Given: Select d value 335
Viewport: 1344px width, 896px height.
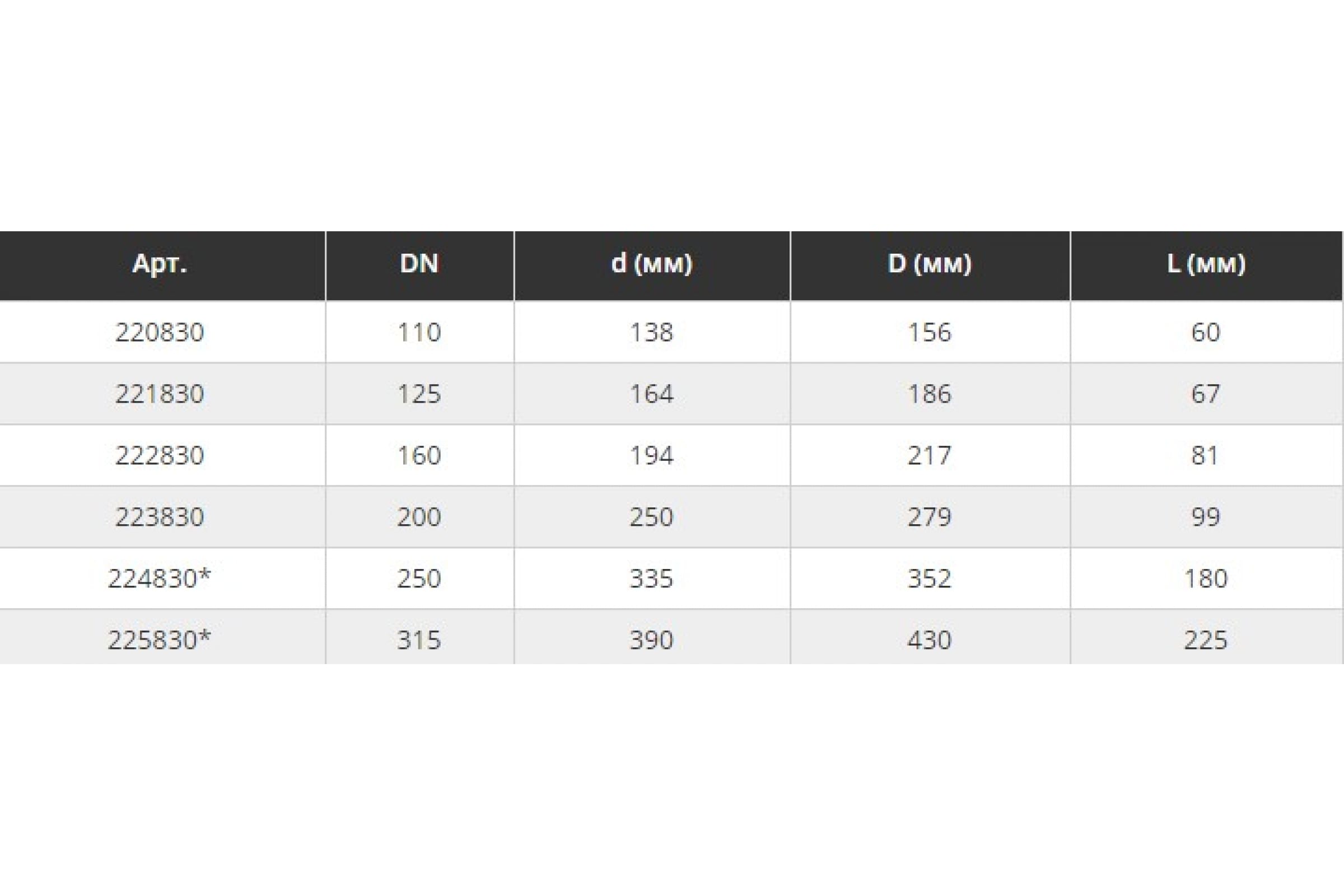Looking at the screenshot, I should pyautogui.click(x=651, y=578).
